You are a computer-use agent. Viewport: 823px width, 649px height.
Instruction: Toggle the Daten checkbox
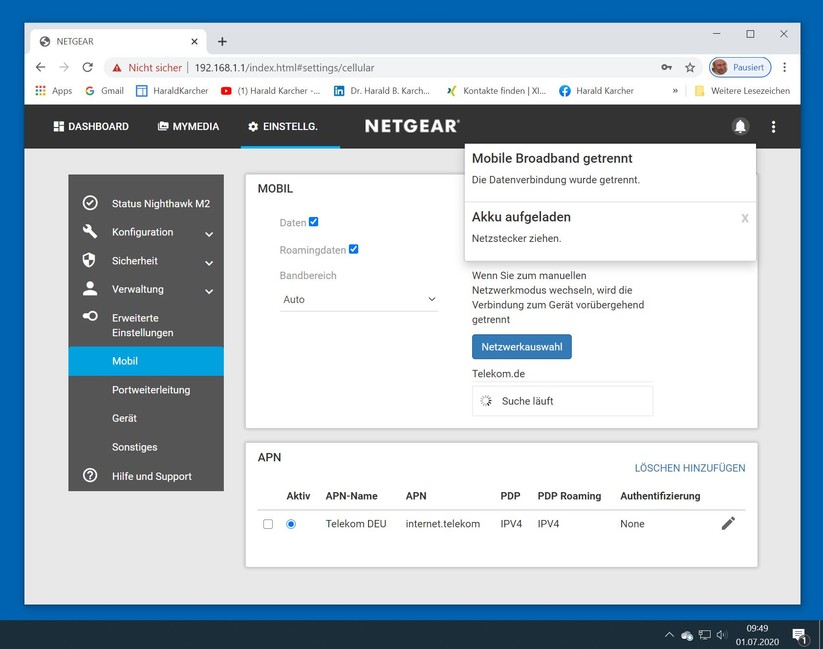(314, 222)
